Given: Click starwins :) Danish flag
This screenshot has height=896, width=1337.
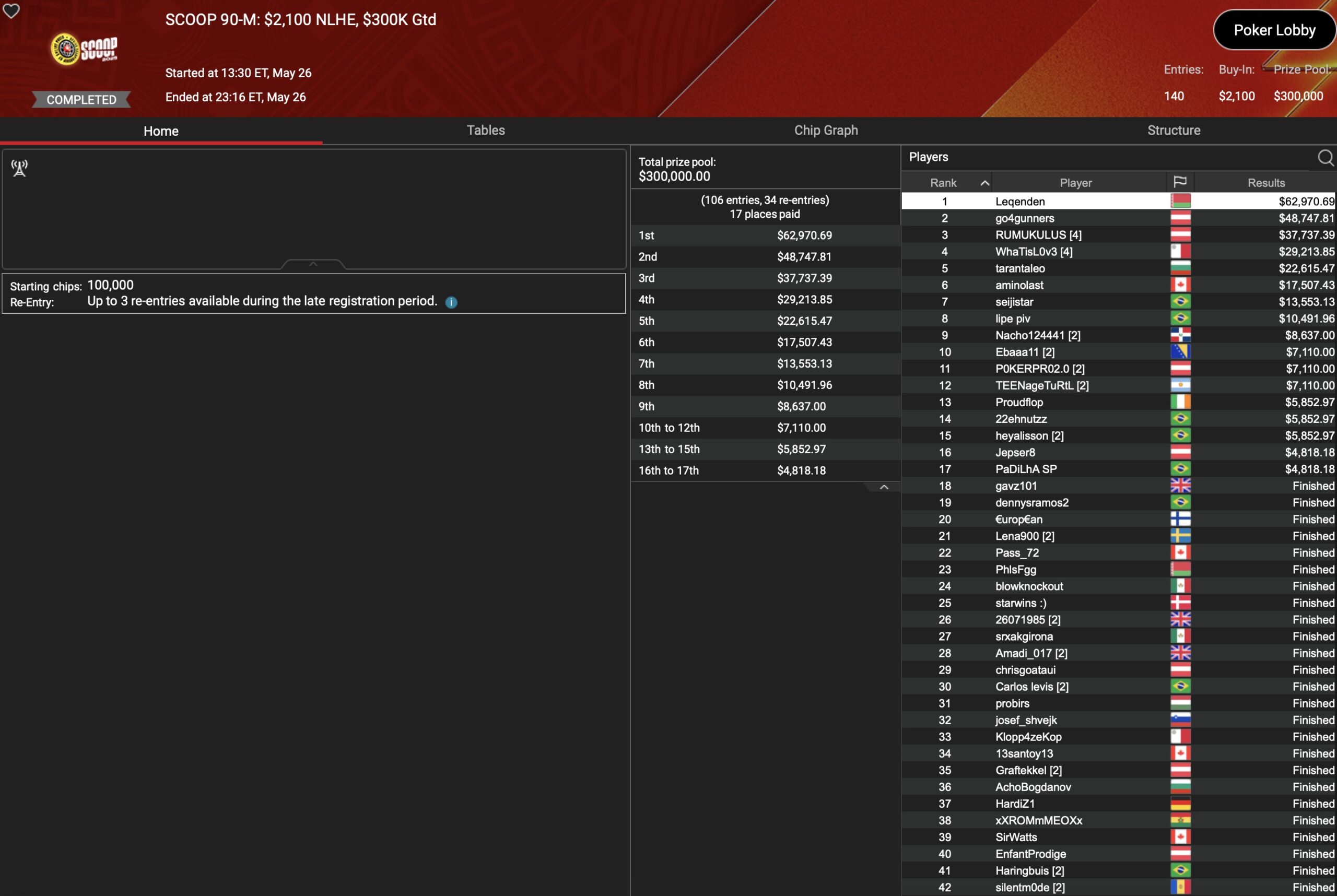Looking at the screenshot, I should pyautogui.click(x=1180, y=603).
